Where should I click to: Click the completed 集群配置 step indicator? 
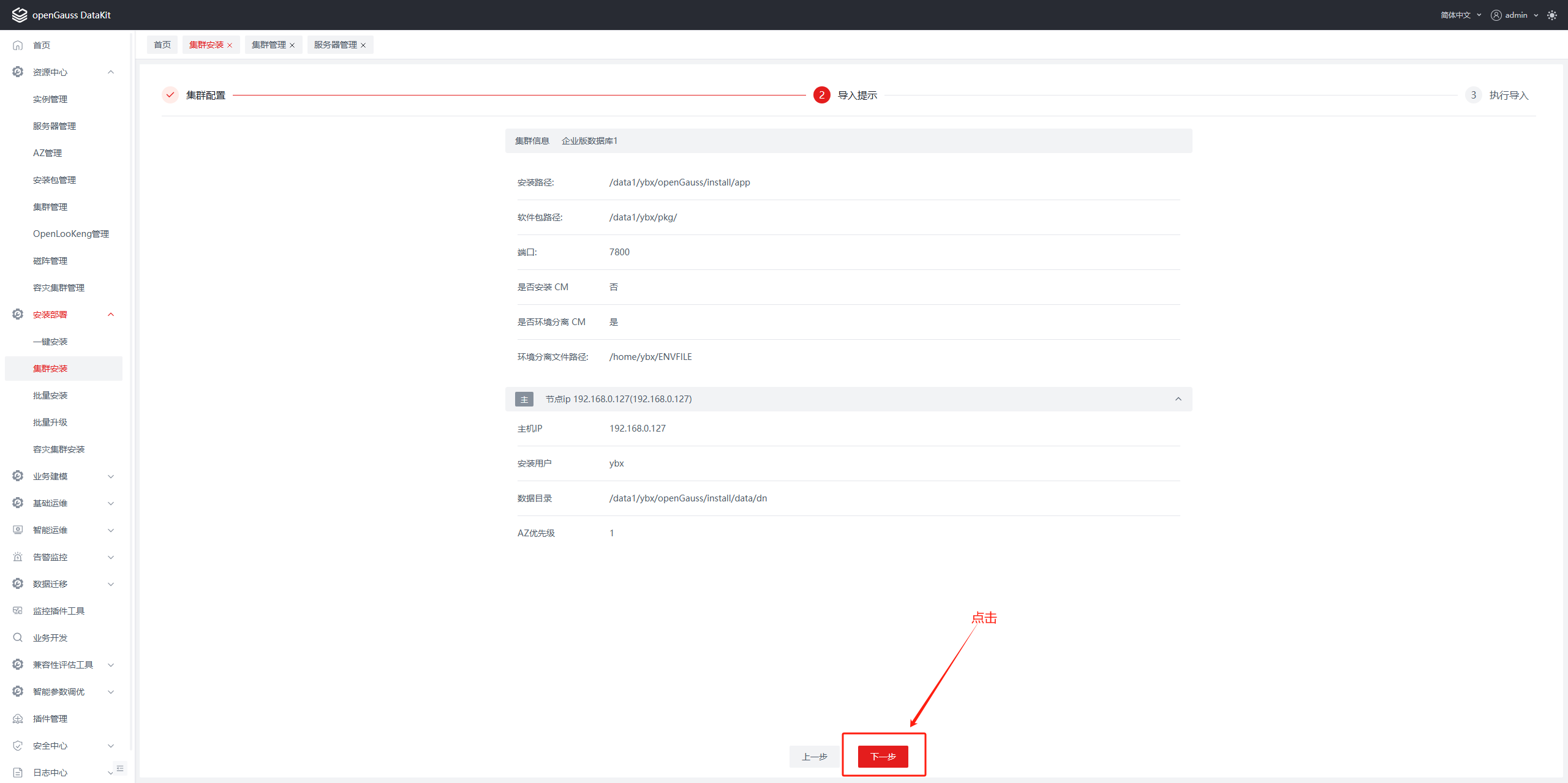tap(170, 95)
